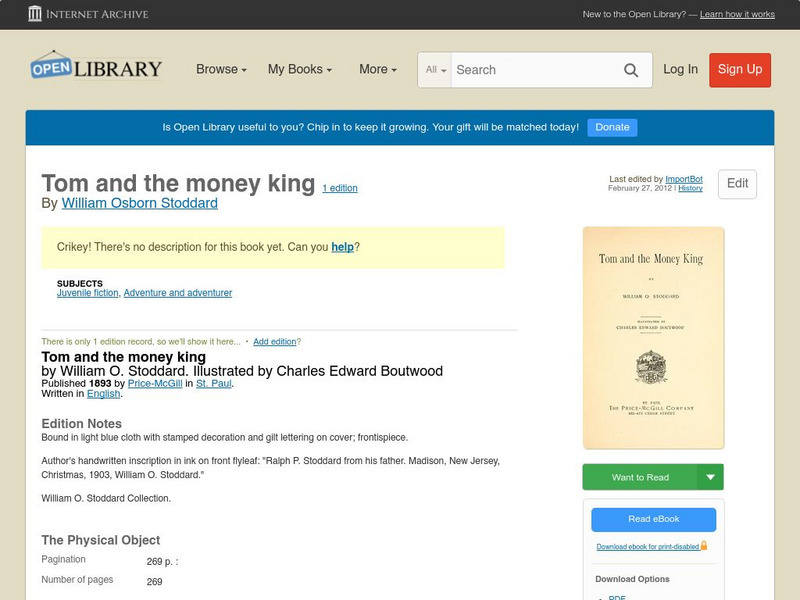This screenshot has height=600, width=800.
Task: Open the Tom and the Money King cover
Action: [653, 337]
